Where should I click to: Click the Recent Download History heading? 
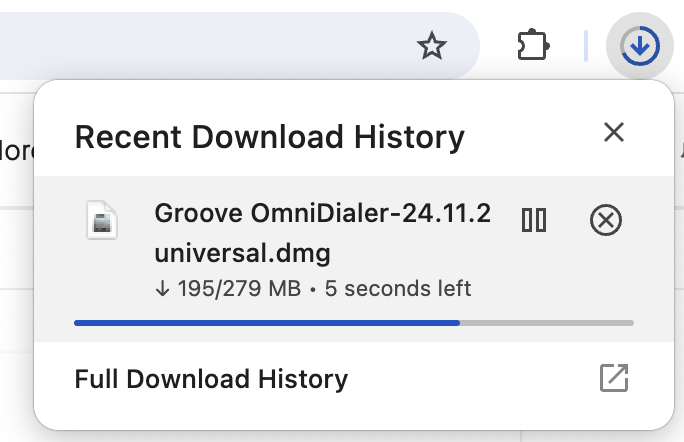[x=270, y=137]
